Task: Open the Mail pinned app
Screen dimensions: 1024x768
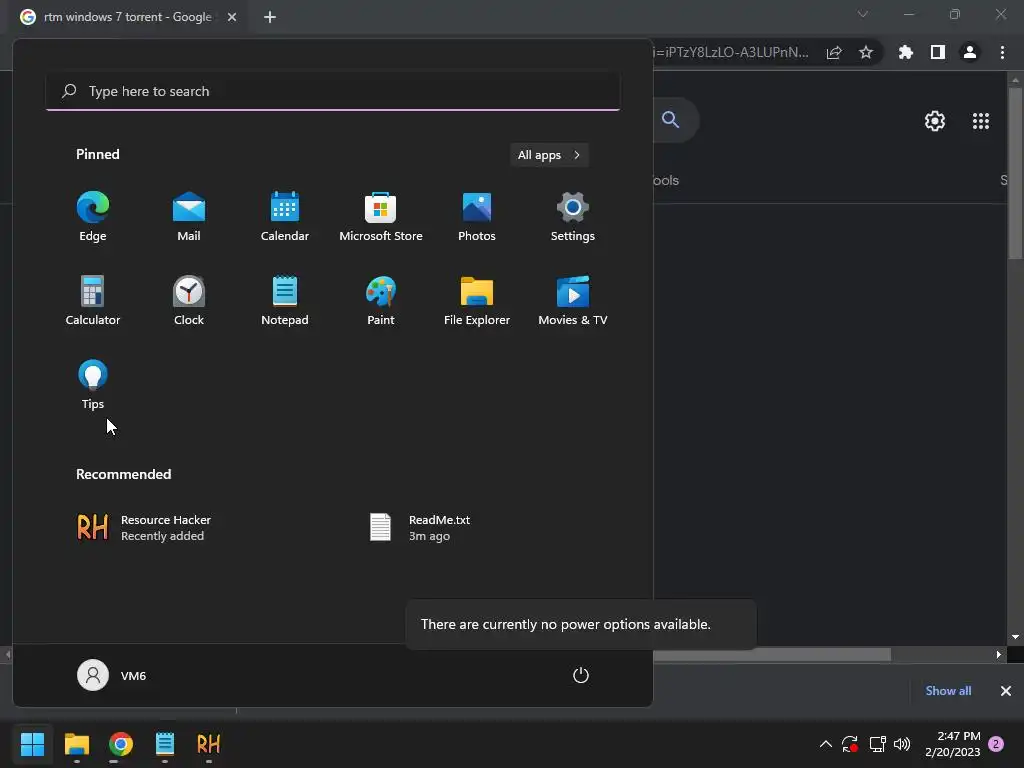Action: pos(189,217)
